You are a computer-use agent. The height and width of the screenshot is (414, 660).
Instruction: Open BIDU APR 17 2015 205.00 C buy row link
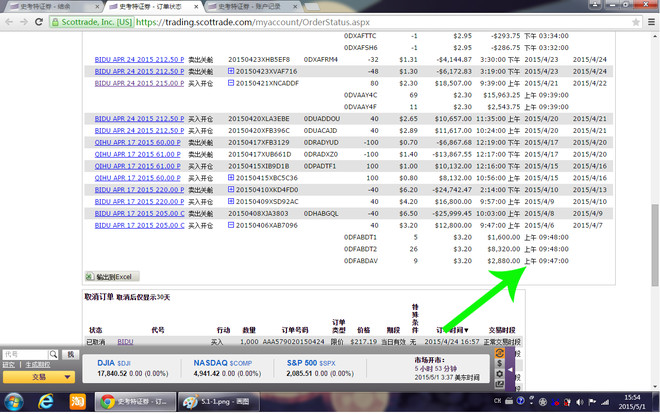(x=139, y=226)
